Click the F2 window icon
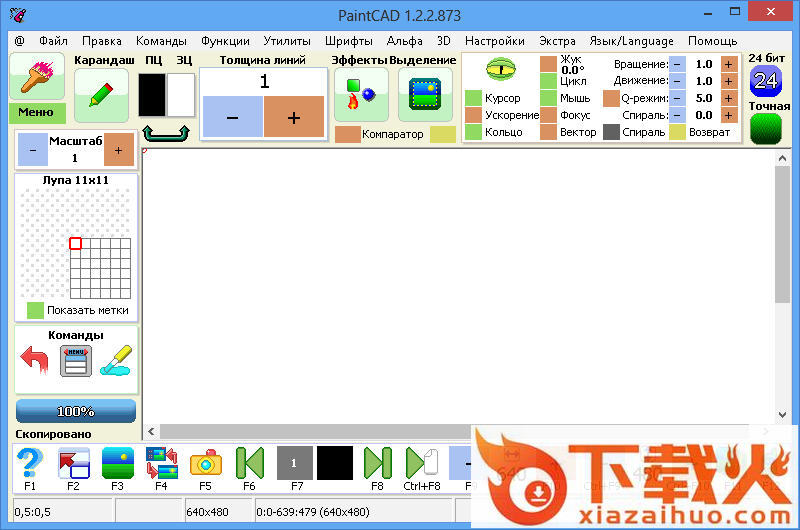This screenshot has height=530, width=800. click(74, 463)
